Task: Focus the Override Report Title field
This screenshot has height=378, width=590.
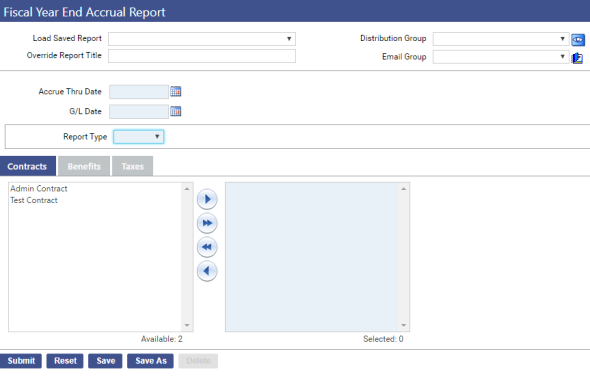Action: pyautogui.click(x=202, y=56)
